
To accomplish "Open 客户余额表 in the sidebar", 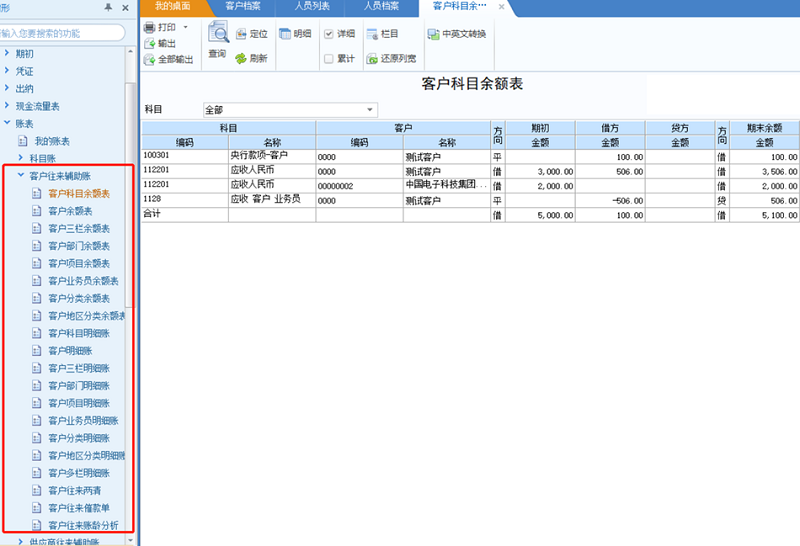I will pyautogui.click(x=70, y=211).
